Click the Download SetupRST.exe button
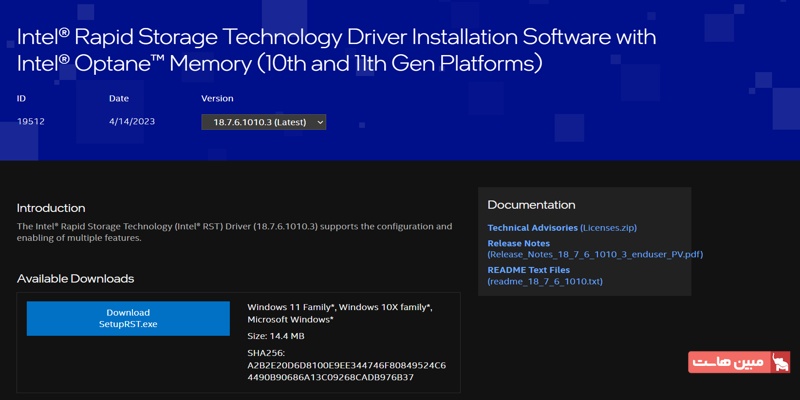 128,318
